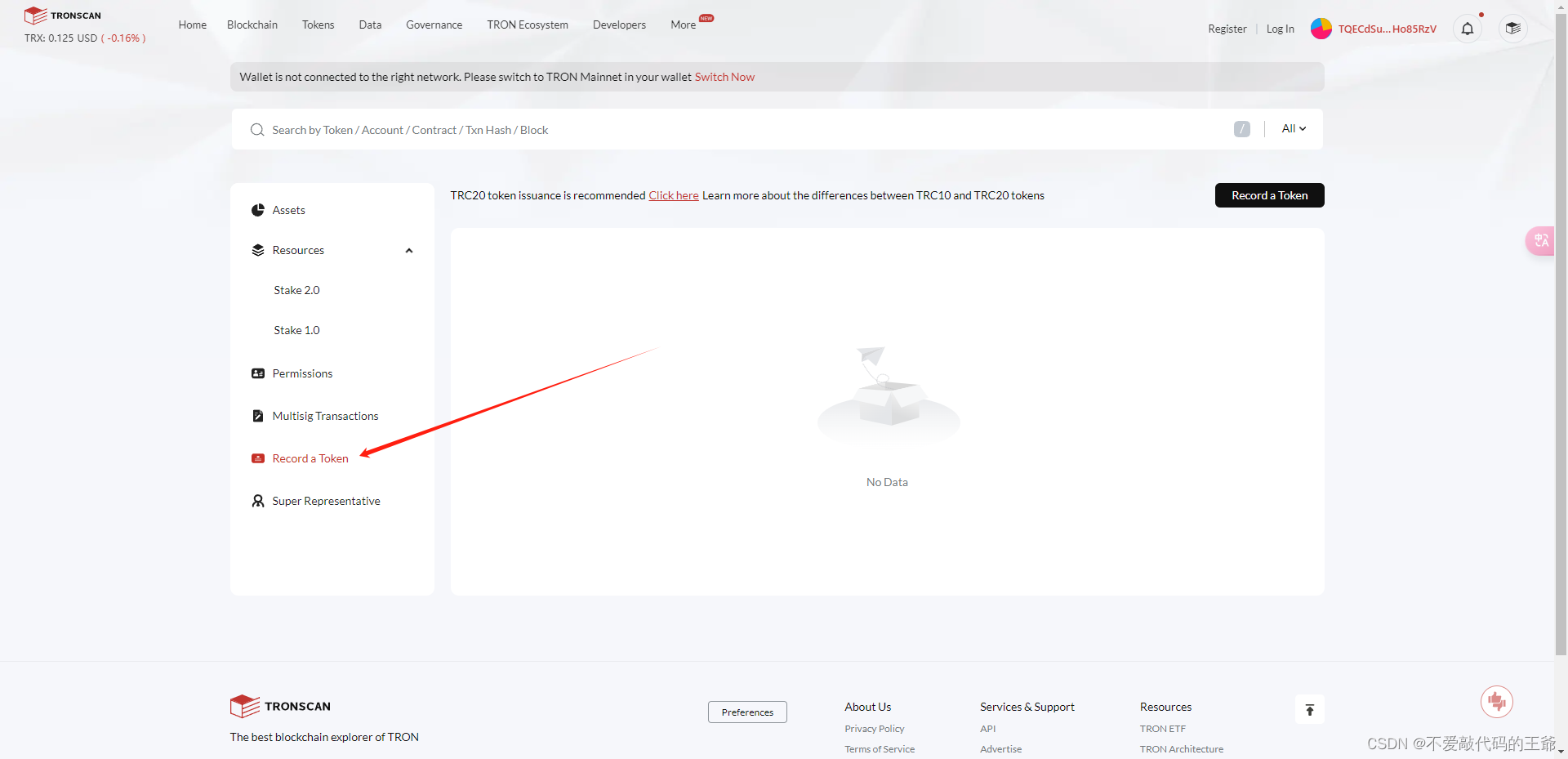Click the Advertise footer link
Image resolution: width=1568 pixels, height=759 pixels.
[1000, 749]
